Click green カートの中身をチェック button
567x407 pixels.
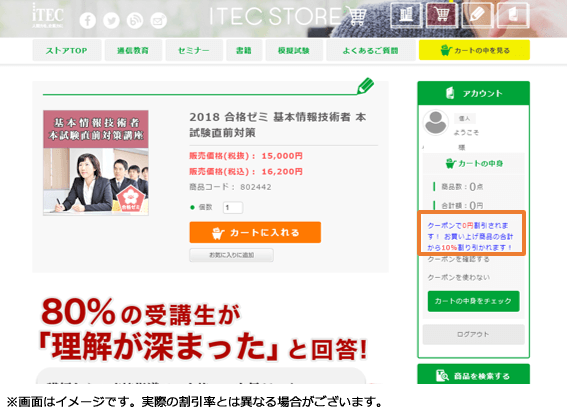click(x=473, y=301)
